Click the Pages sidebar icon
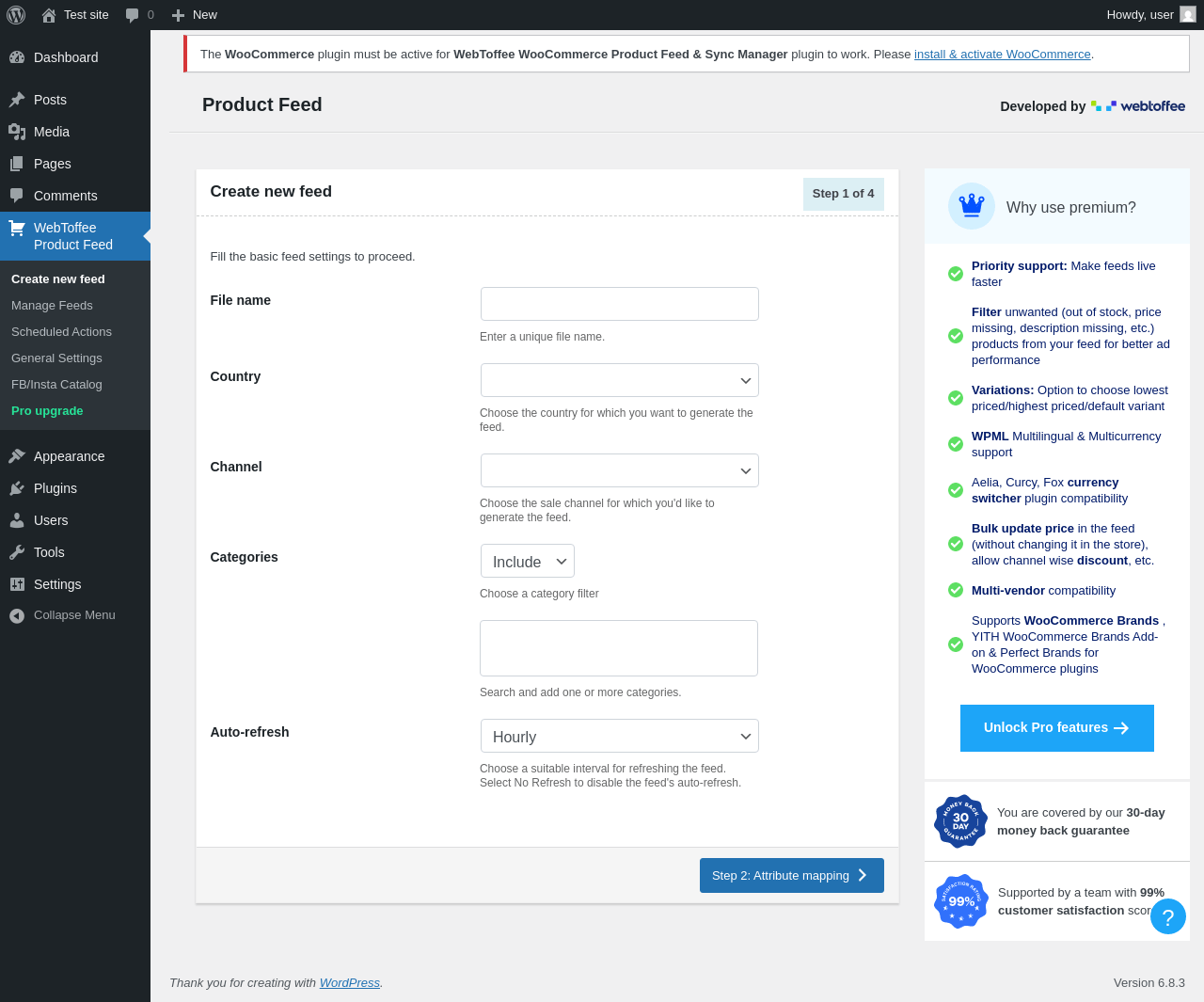Screen dimensions: 1204x1002 coord(17,164)
